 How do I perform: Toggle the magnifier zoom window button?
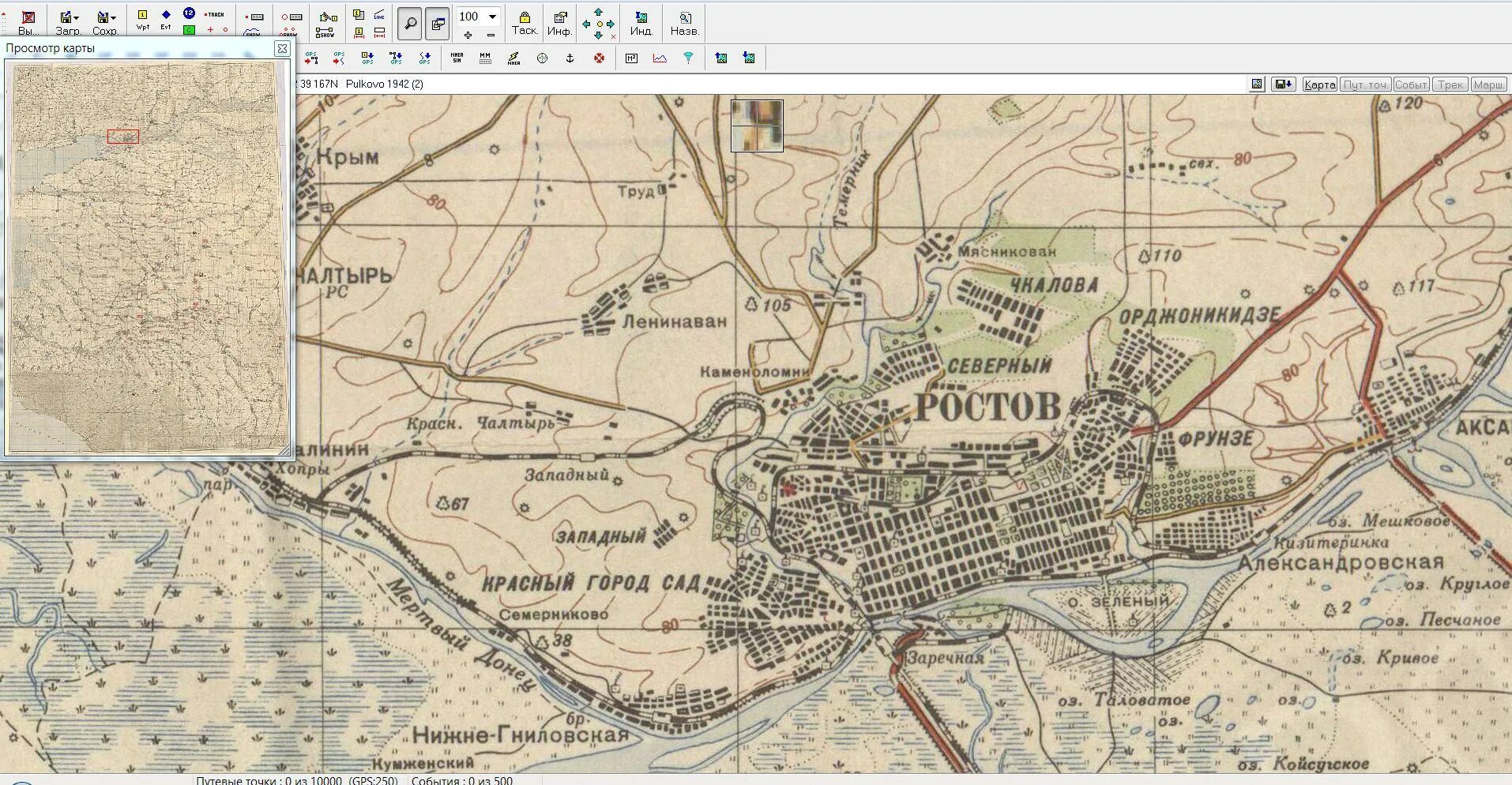pyautogui.click(x=409, y=24)
